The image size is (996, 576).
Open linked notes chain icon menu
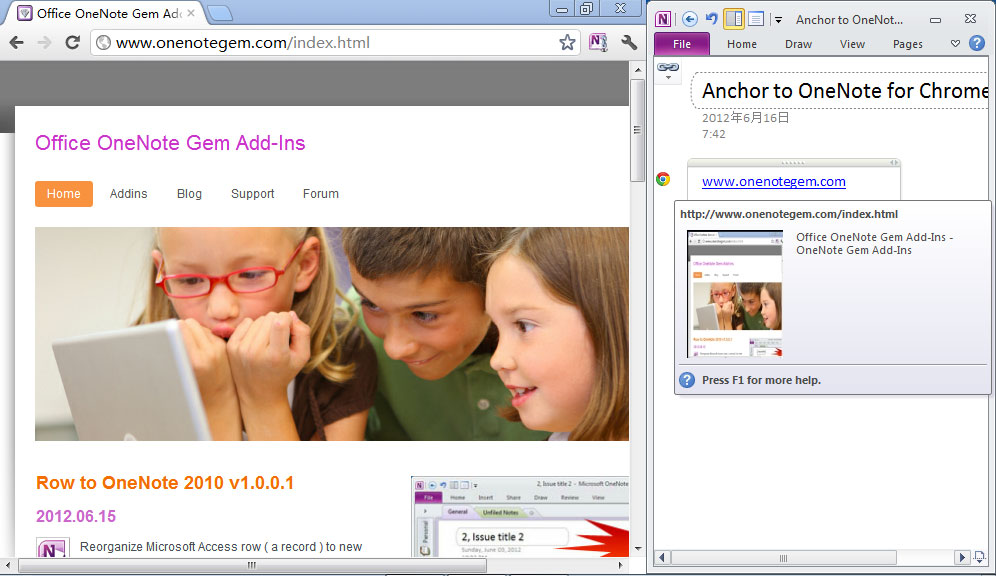click(668, 70)
